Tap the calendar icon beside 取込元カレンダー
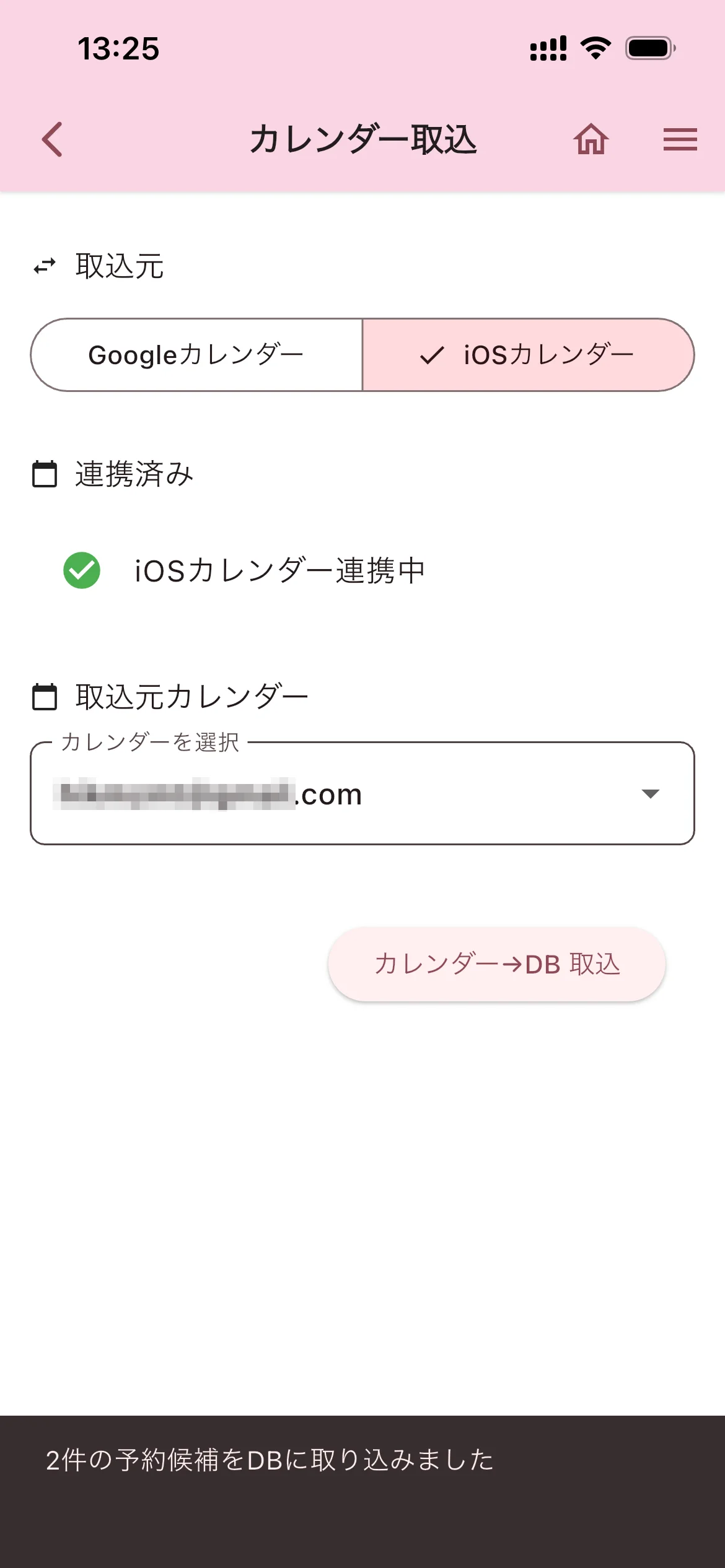This screenshot has width=725, height=1568. click(45, 697)
